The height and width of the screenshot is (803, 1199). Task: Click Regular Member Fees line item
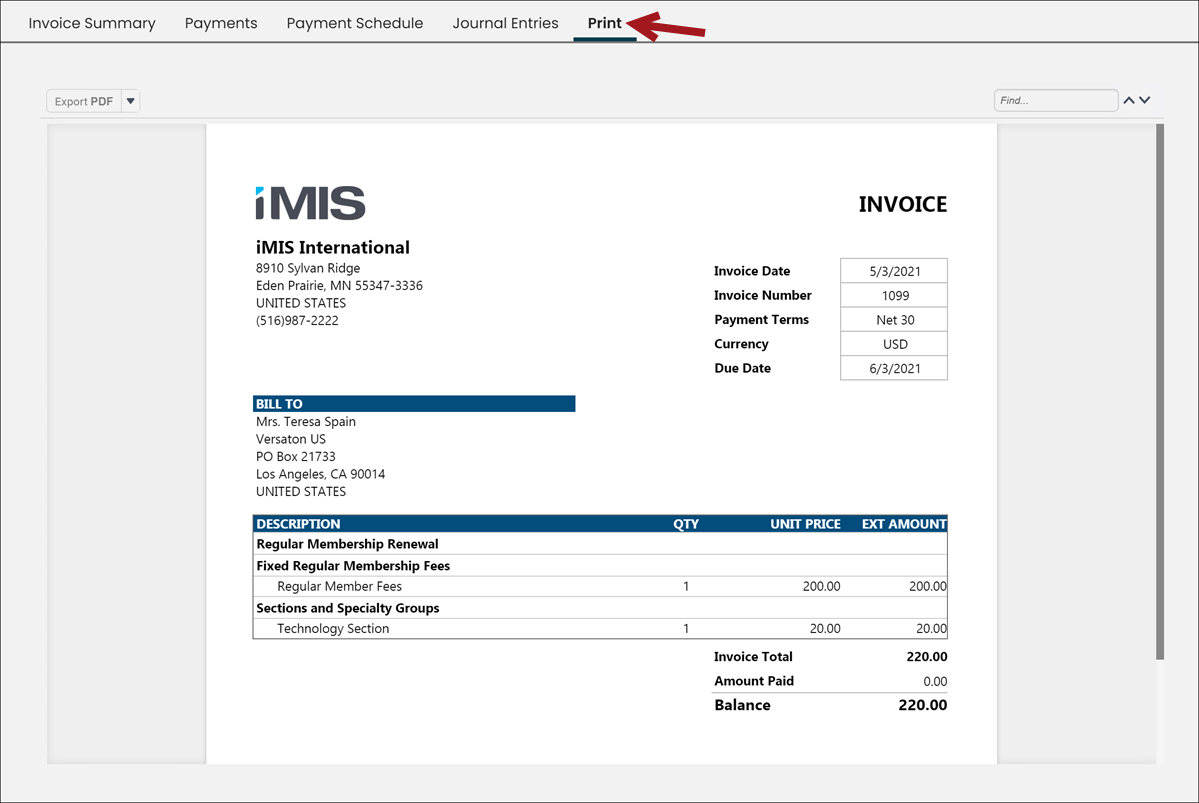click(x=339, y=587)
